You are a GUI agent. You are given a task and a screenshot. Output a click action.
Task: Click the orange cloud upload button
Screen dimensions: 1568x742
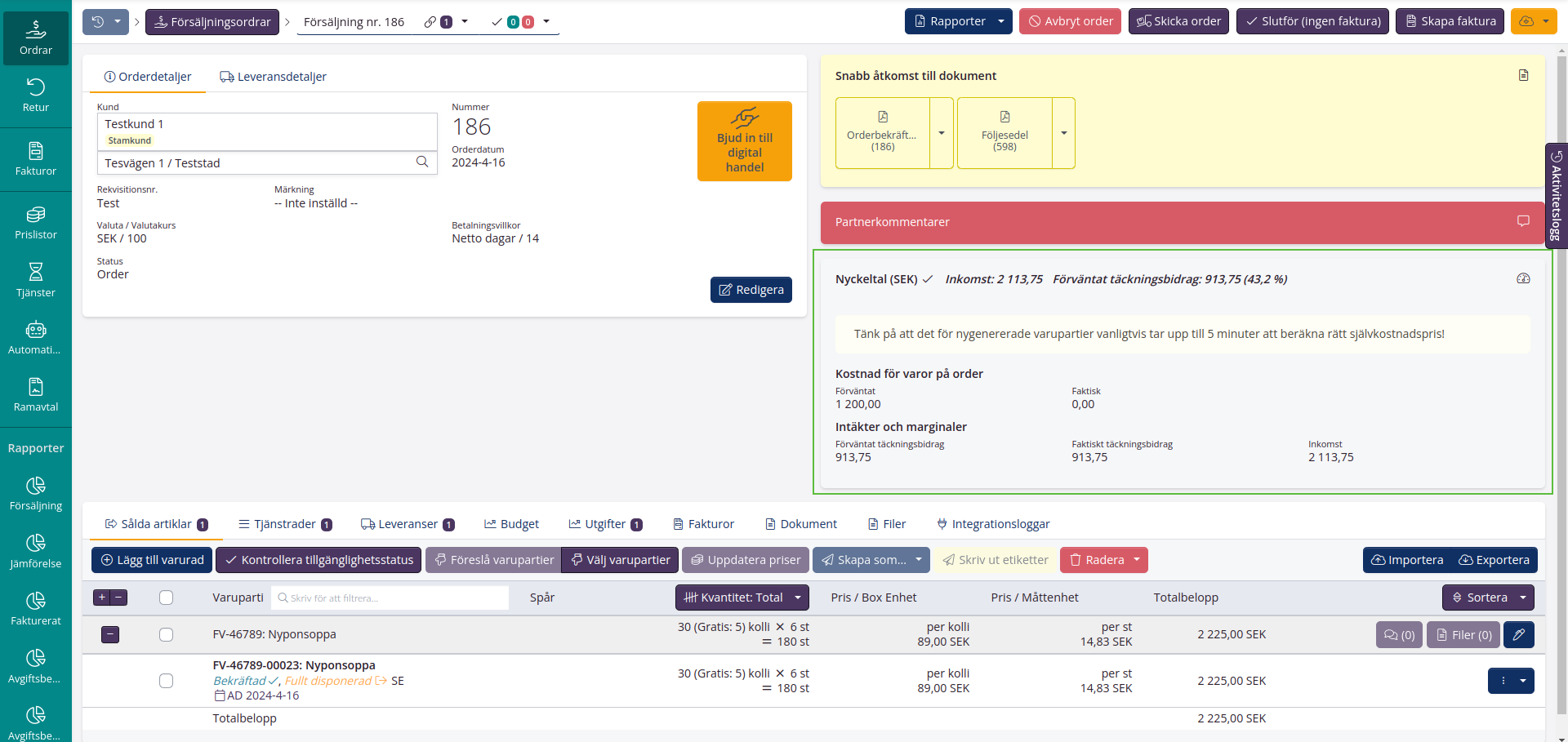pos(1526,21)
